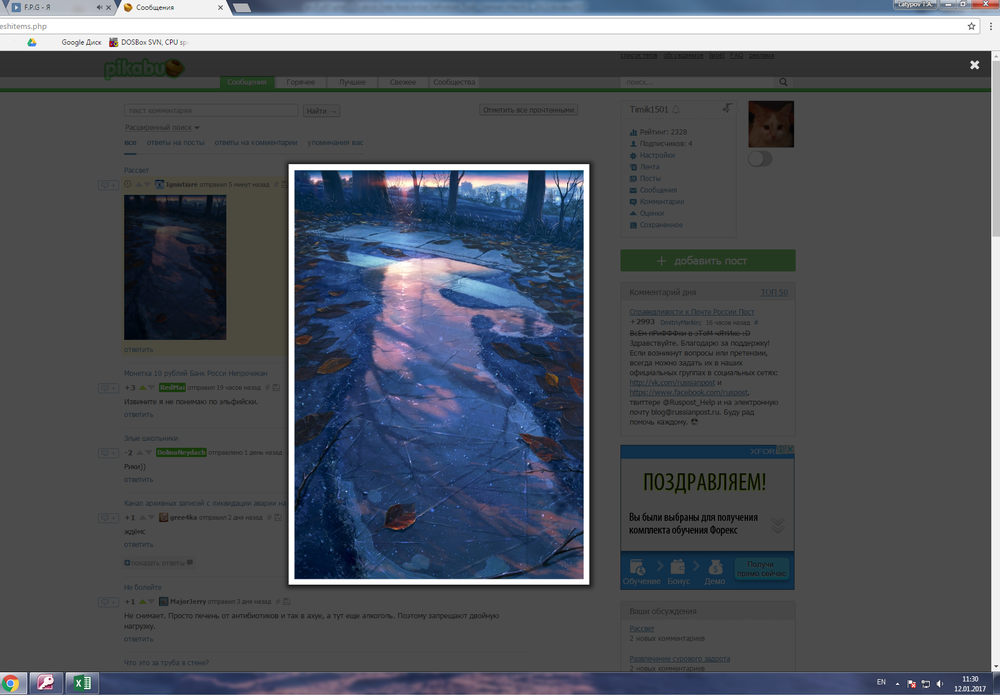This screenshot has height=696, width=1000.
Task: Open DolinaNeydach user profile
Action: click(x=180, y=452)
